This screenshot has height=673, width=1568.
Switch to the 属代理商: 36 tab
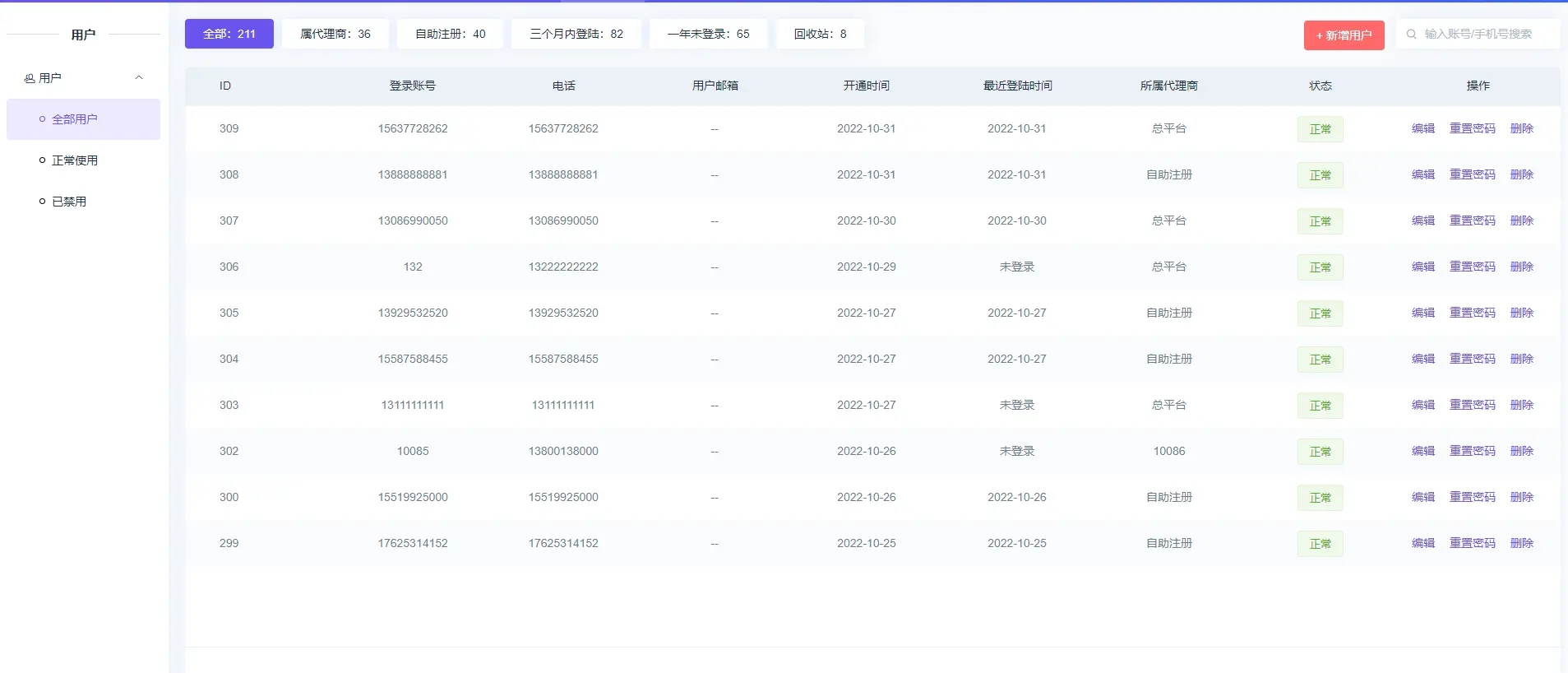[335, 34]
